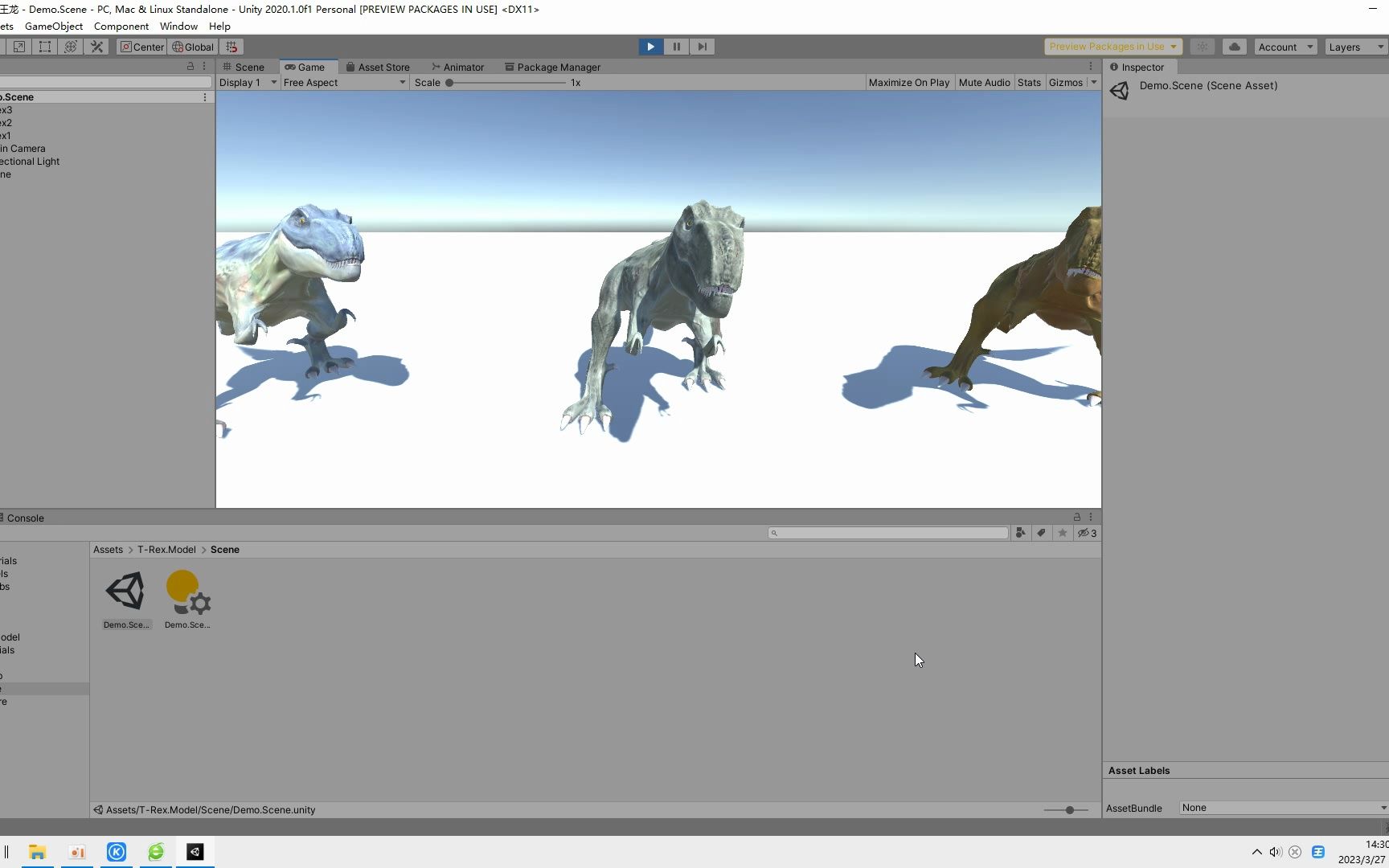The height and width of the screenshot is (868, 1389).
Task: Open the blue K app in taskbar
Action: pos(117,852)
